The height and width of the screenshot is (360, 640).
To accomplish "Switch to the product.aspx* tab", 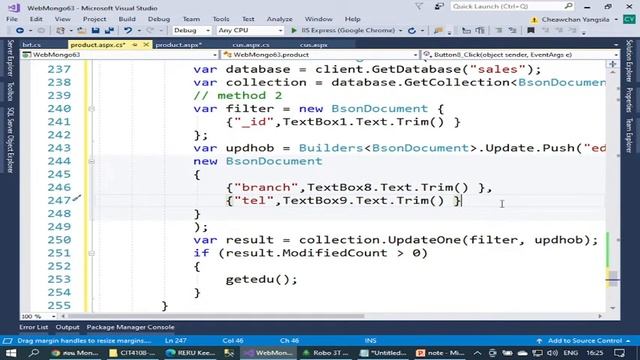I will (179, 45).
